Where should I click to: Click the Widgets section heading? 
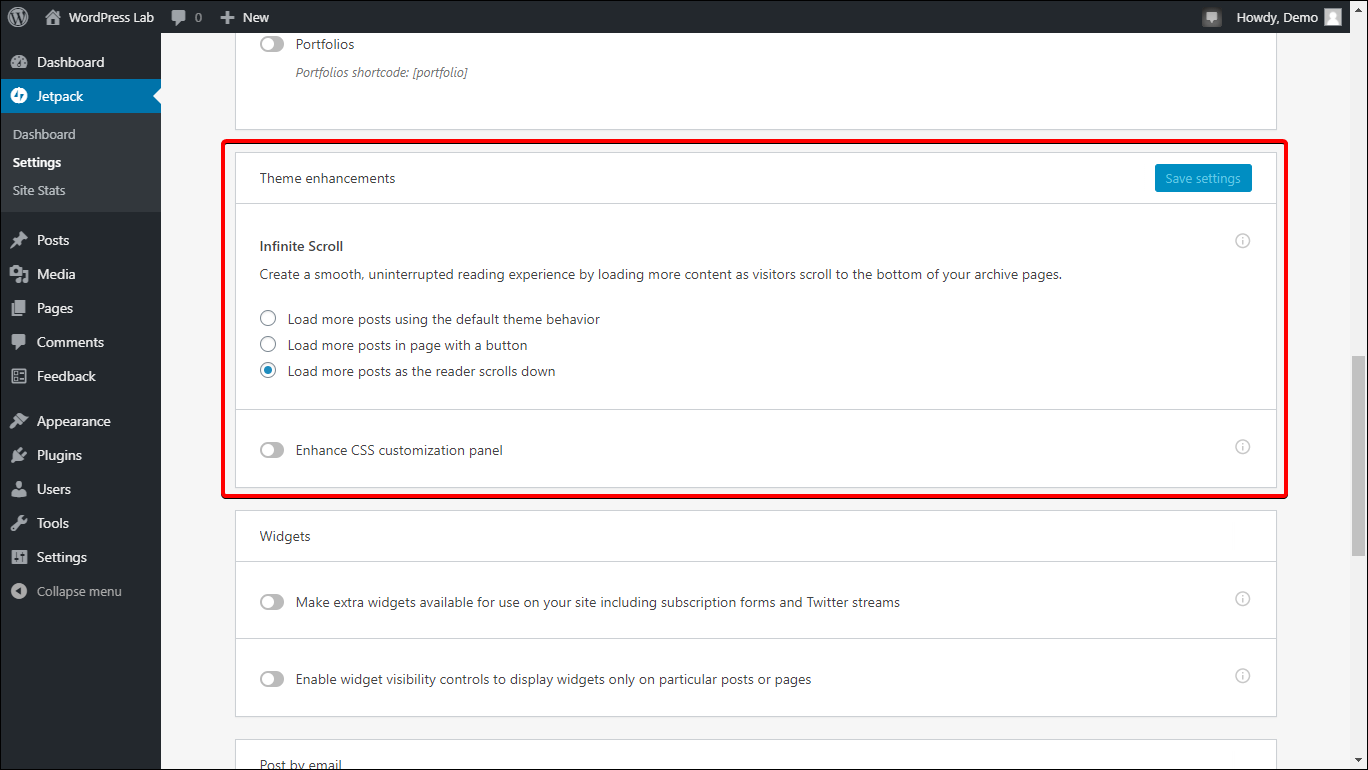285,536
